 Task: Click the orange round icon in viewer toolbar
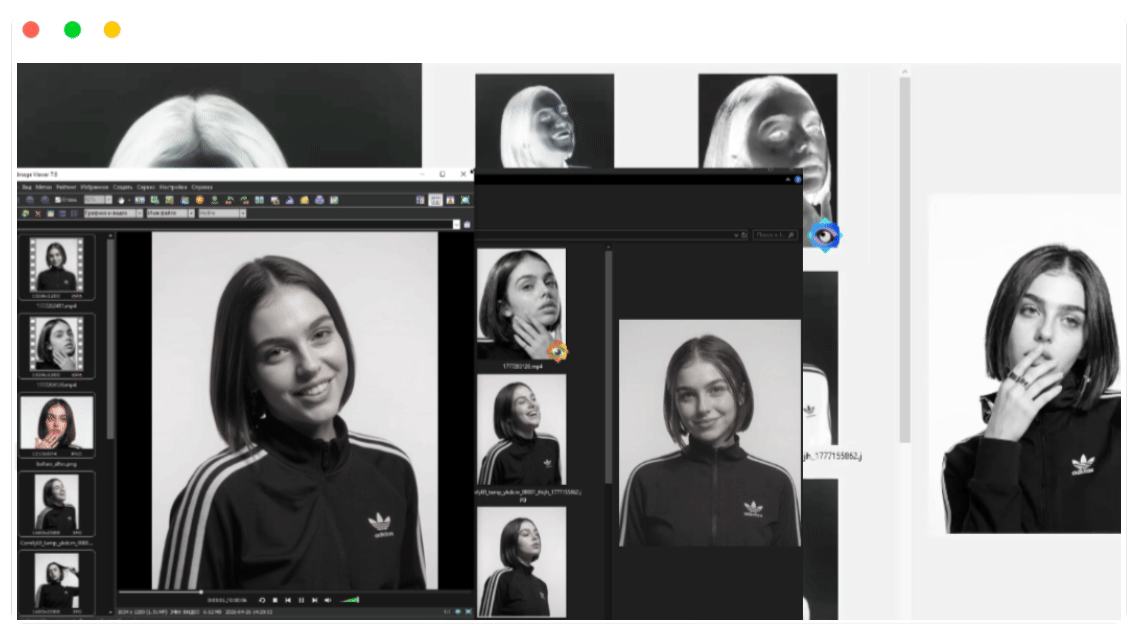(x=200, y=200)
